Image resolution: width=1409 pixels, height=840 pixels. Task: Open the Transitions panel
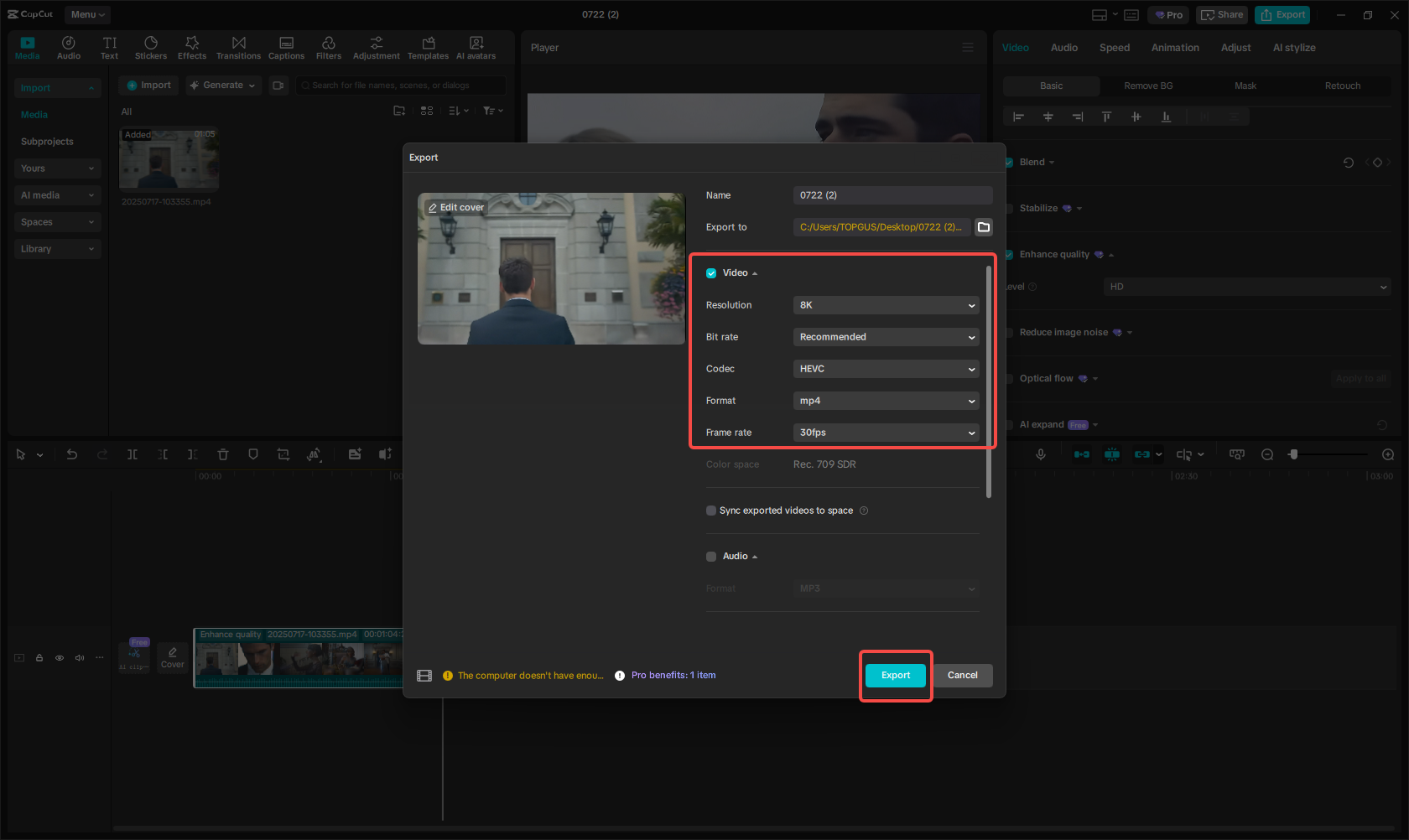(238, 47)
